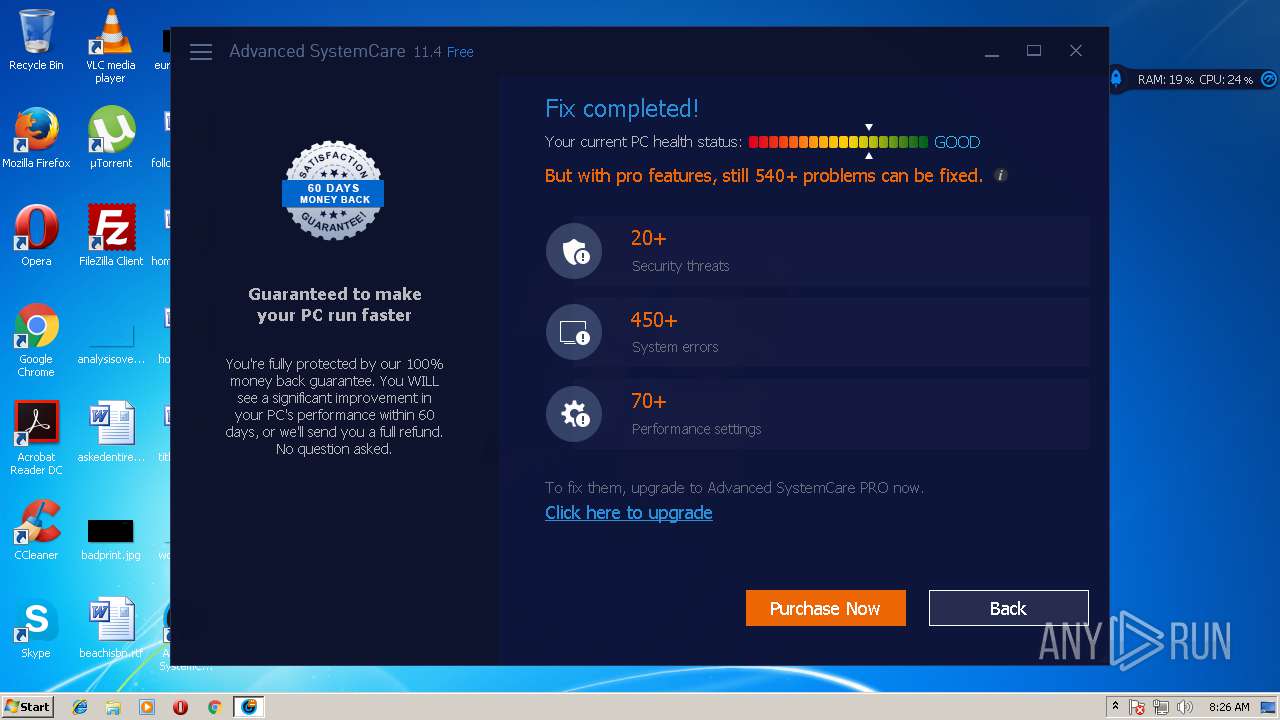Image resolution: width=1280 pixels, height=720 pixels.
Task: Click the '450+' System errors count
Action: (654, 320)
